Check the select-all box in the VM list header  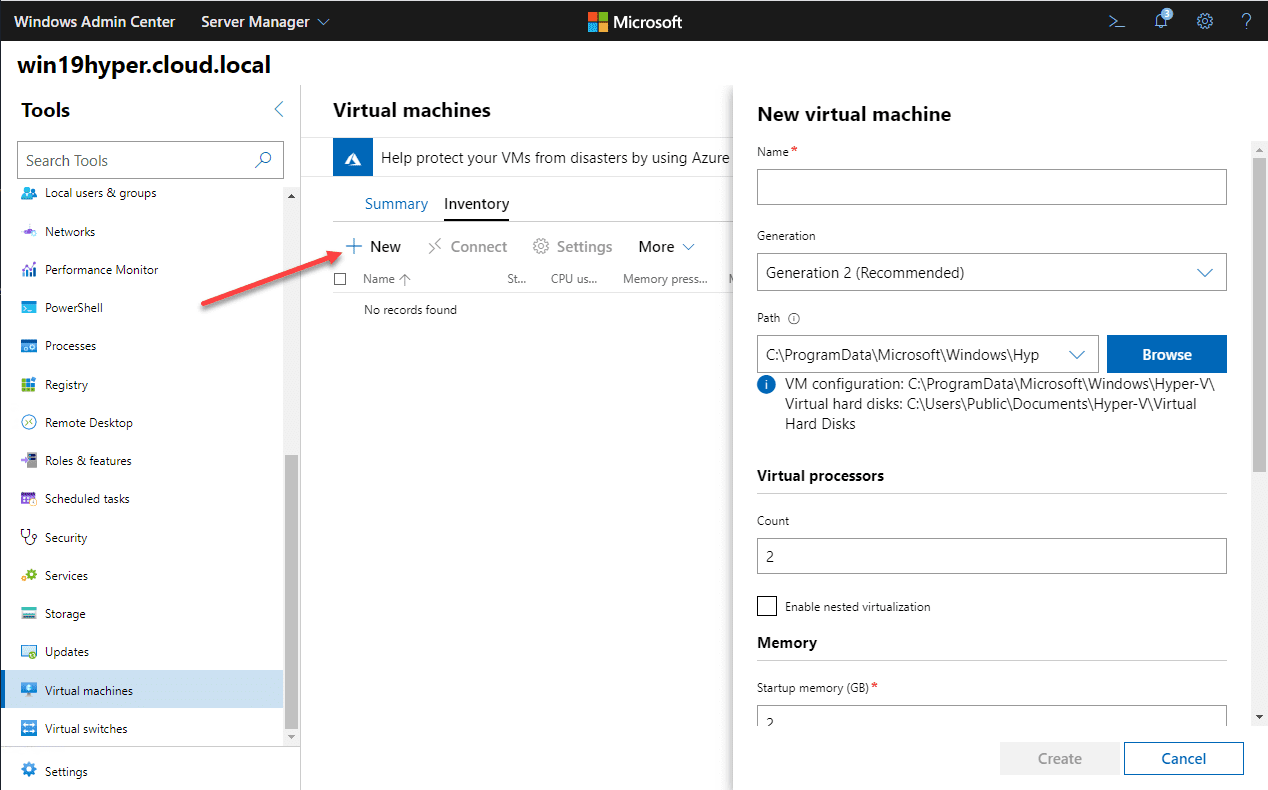(x=340, y=278)
